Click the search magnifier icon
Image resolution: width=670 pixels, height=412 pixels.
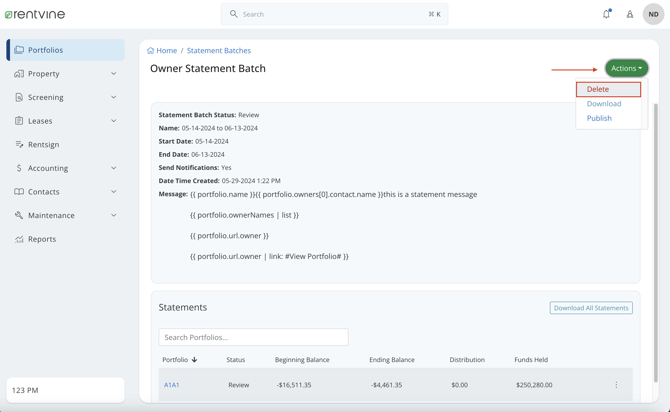pyautogui.click(x=233, y=14)
